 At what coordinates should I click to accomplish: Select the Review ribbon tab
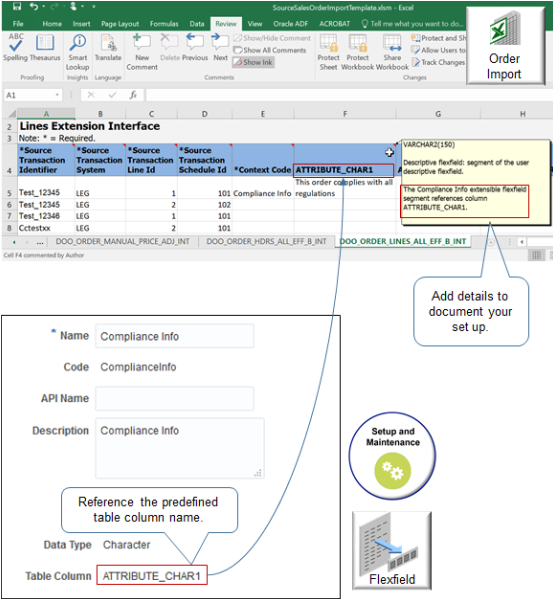(x=226, y=24)
